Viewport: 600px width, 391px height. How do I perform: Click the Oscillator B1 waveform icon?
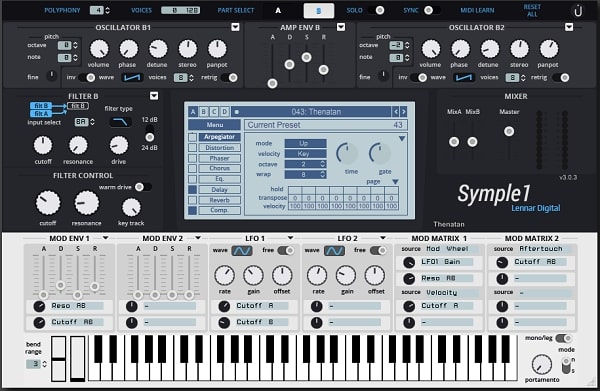coord(132,78)
